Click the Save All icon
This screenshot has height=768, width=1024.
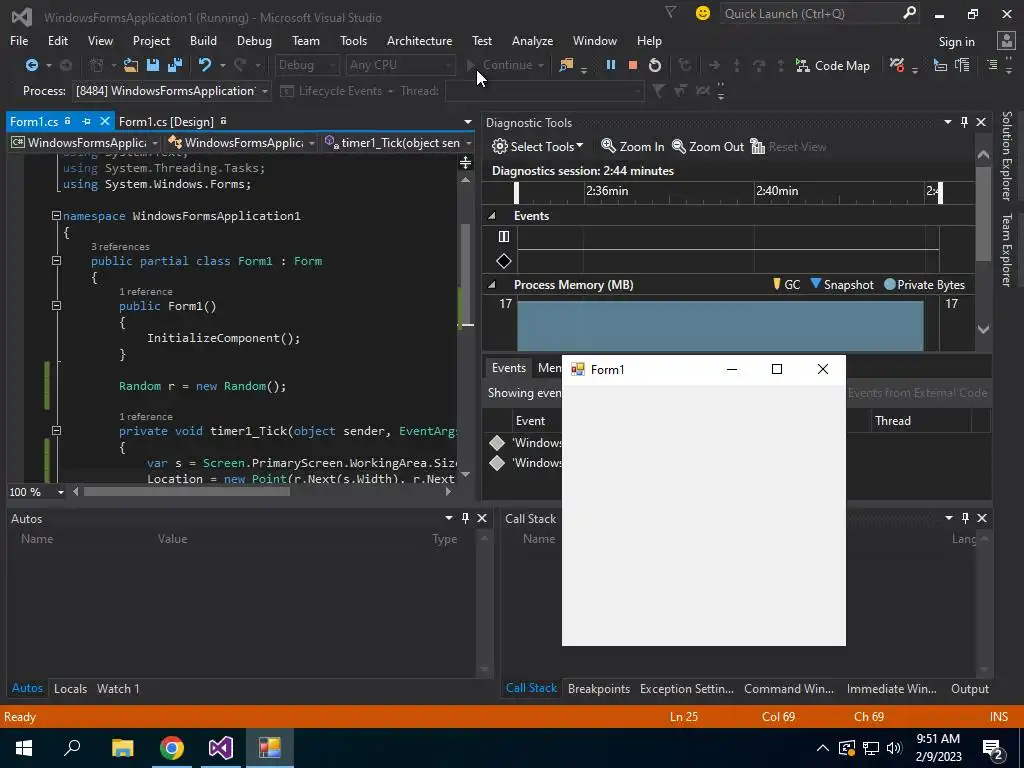pyautogui.click(x=174, y=65)
